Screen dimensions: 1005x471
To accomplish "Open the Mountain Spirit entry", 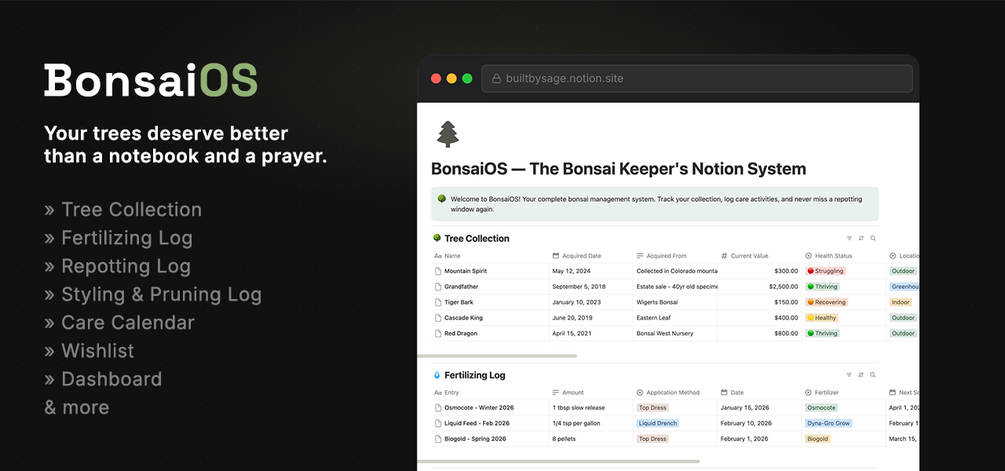I will (x=465, y=271).
